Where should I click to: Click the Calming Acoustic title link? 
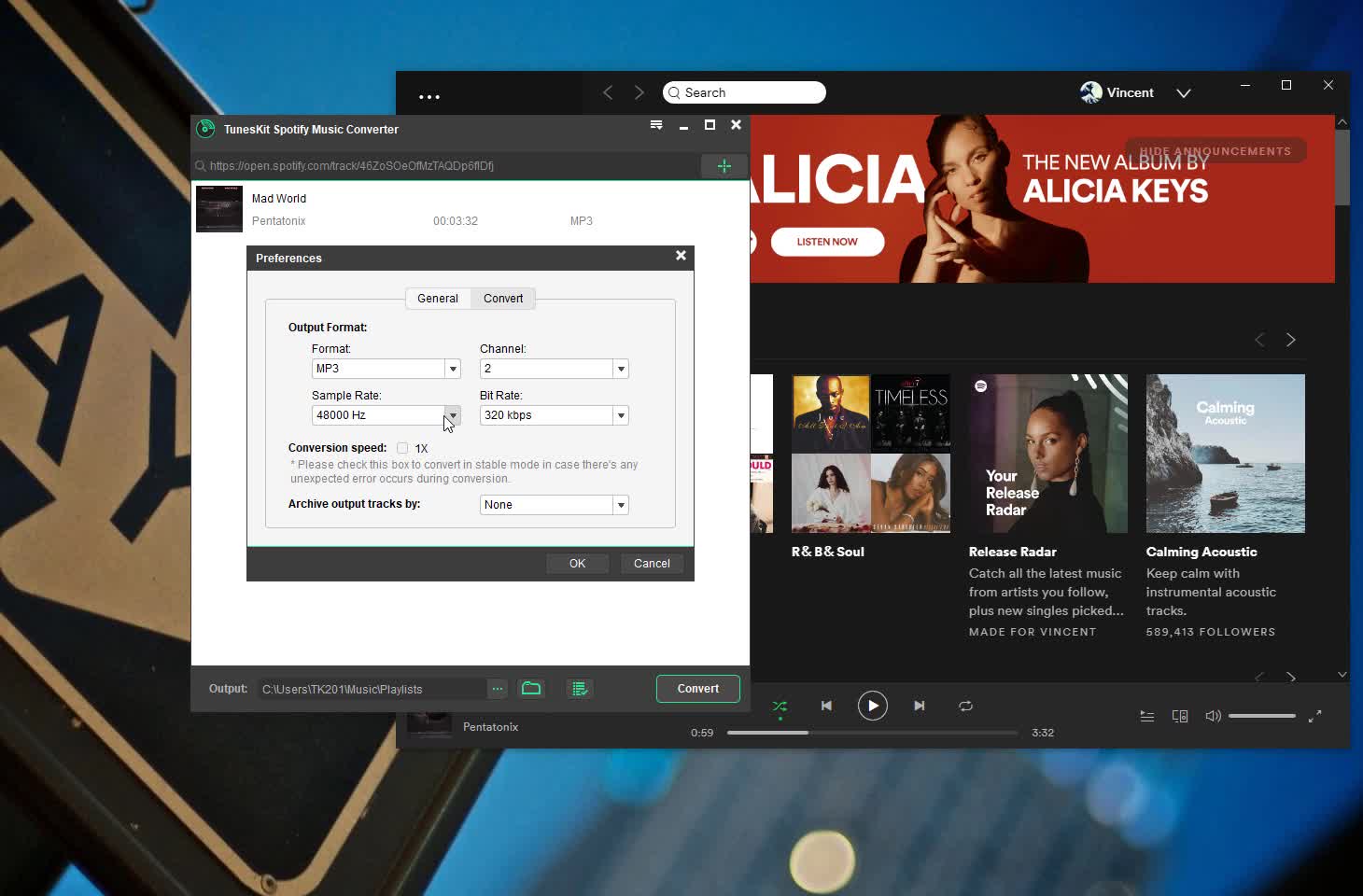pos(1201,552)
